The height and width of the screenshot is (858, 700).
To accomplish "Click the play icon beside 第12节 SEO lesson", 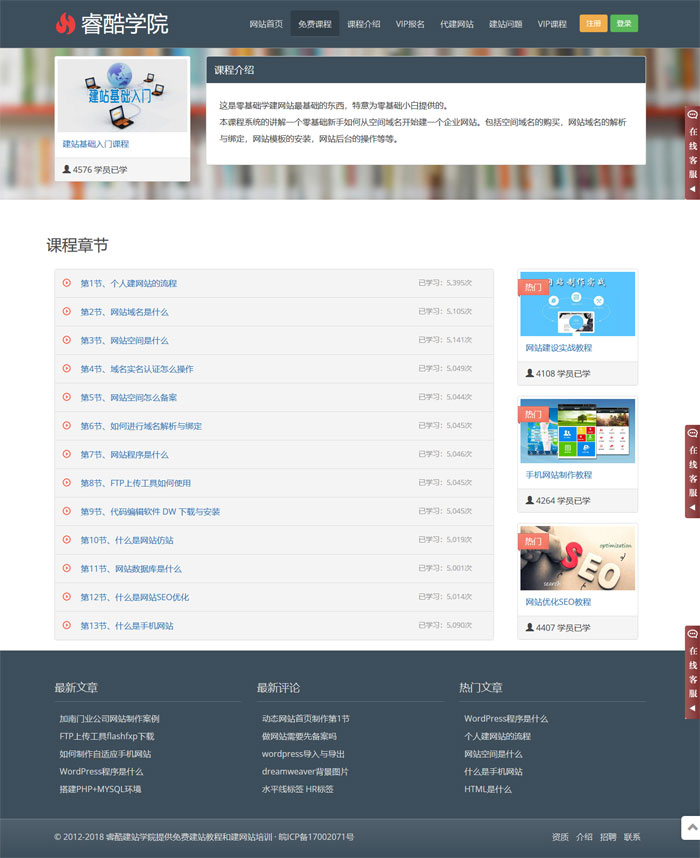I will click(67, 596).
